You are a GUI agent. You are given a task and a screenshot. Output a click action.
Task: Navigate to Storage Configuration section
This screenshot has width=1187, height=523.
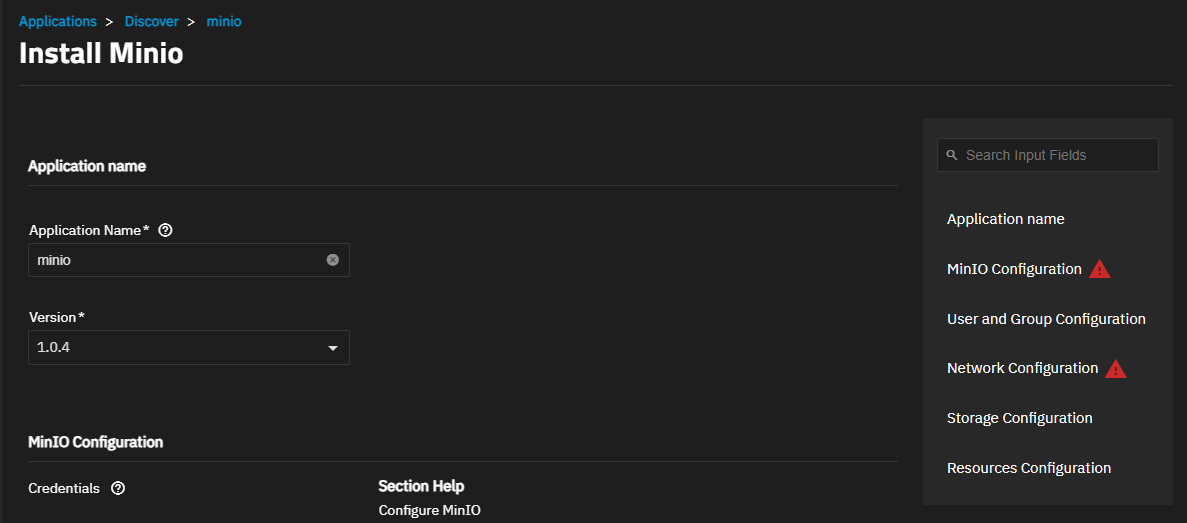[1019, 418]
